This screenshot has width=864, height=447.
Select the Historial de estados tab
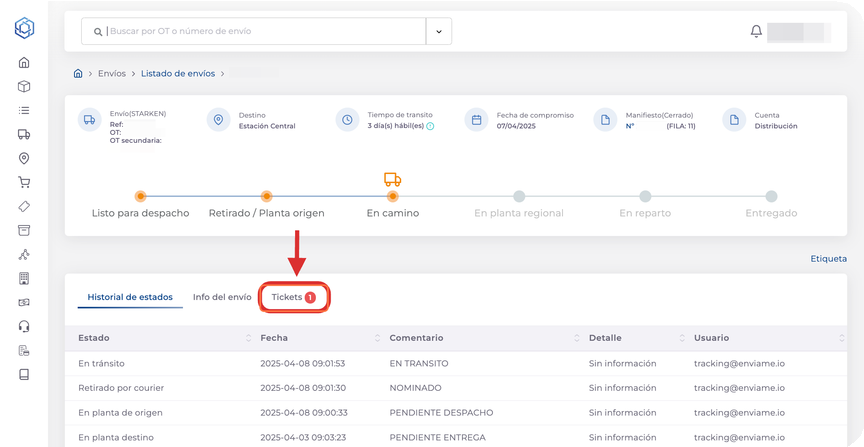point(130,297)
